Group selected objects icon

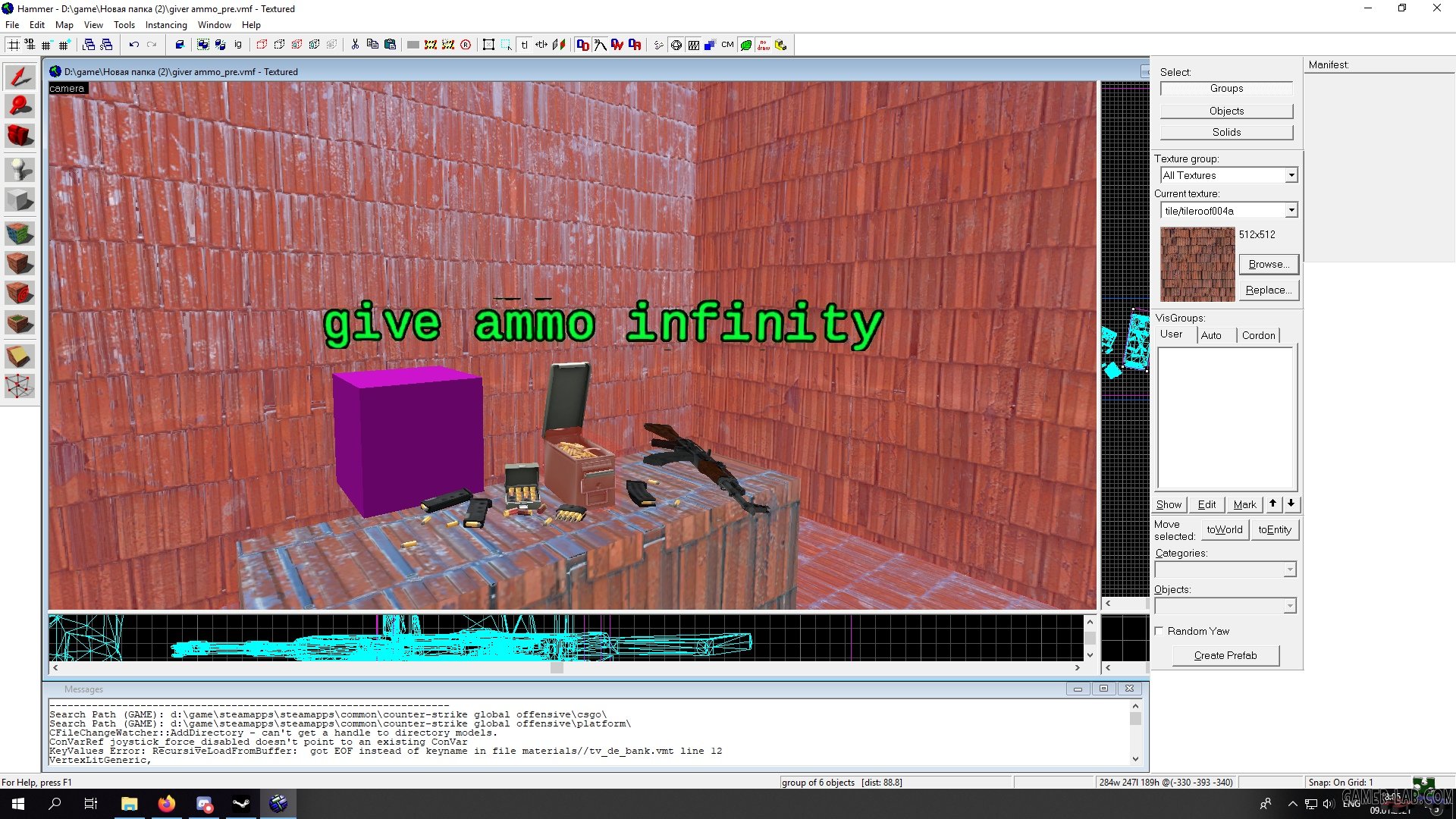tap(203, 45)
